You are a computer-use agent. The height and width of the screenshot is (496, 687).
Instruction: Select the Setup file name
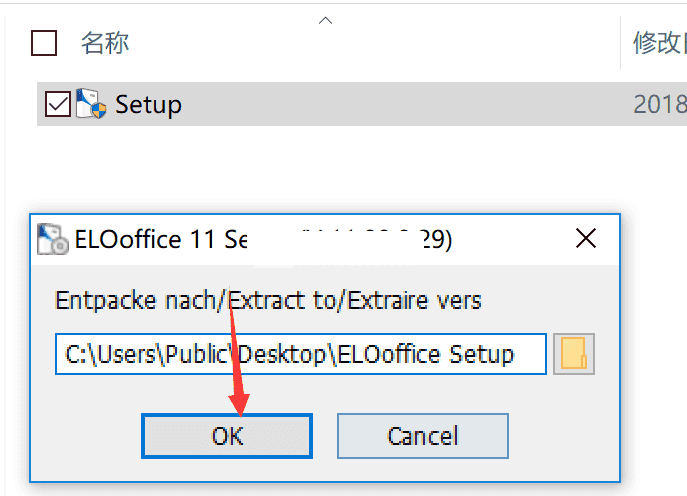[x=148, y=104]
